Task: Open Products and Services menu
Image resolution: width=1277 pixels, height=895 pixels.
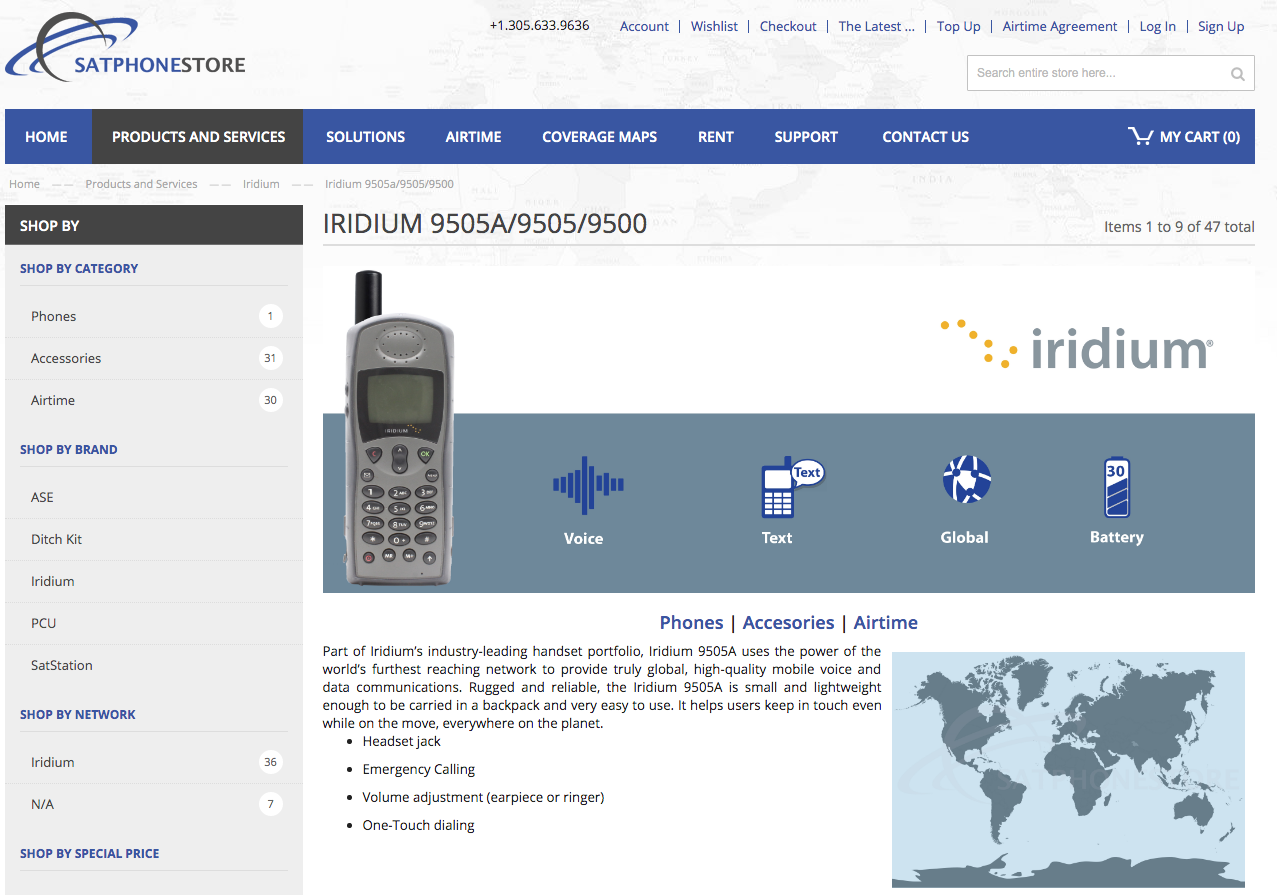Action: click(198, 137)
